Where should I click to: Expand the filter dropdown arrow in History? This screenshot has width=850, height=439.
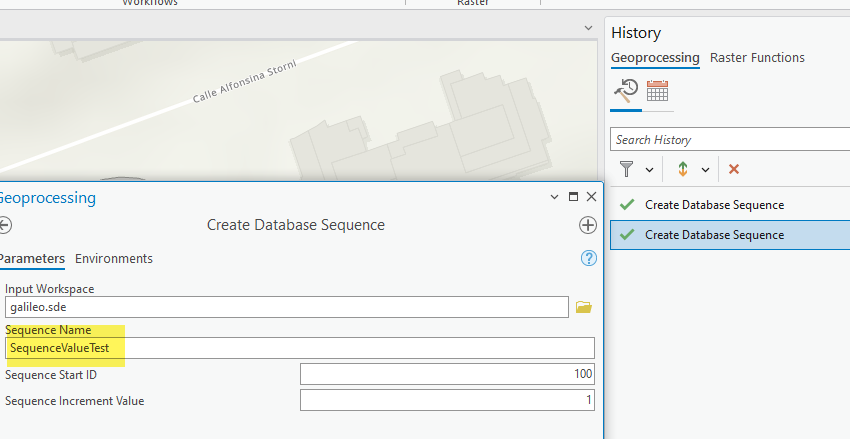(650, 170)
